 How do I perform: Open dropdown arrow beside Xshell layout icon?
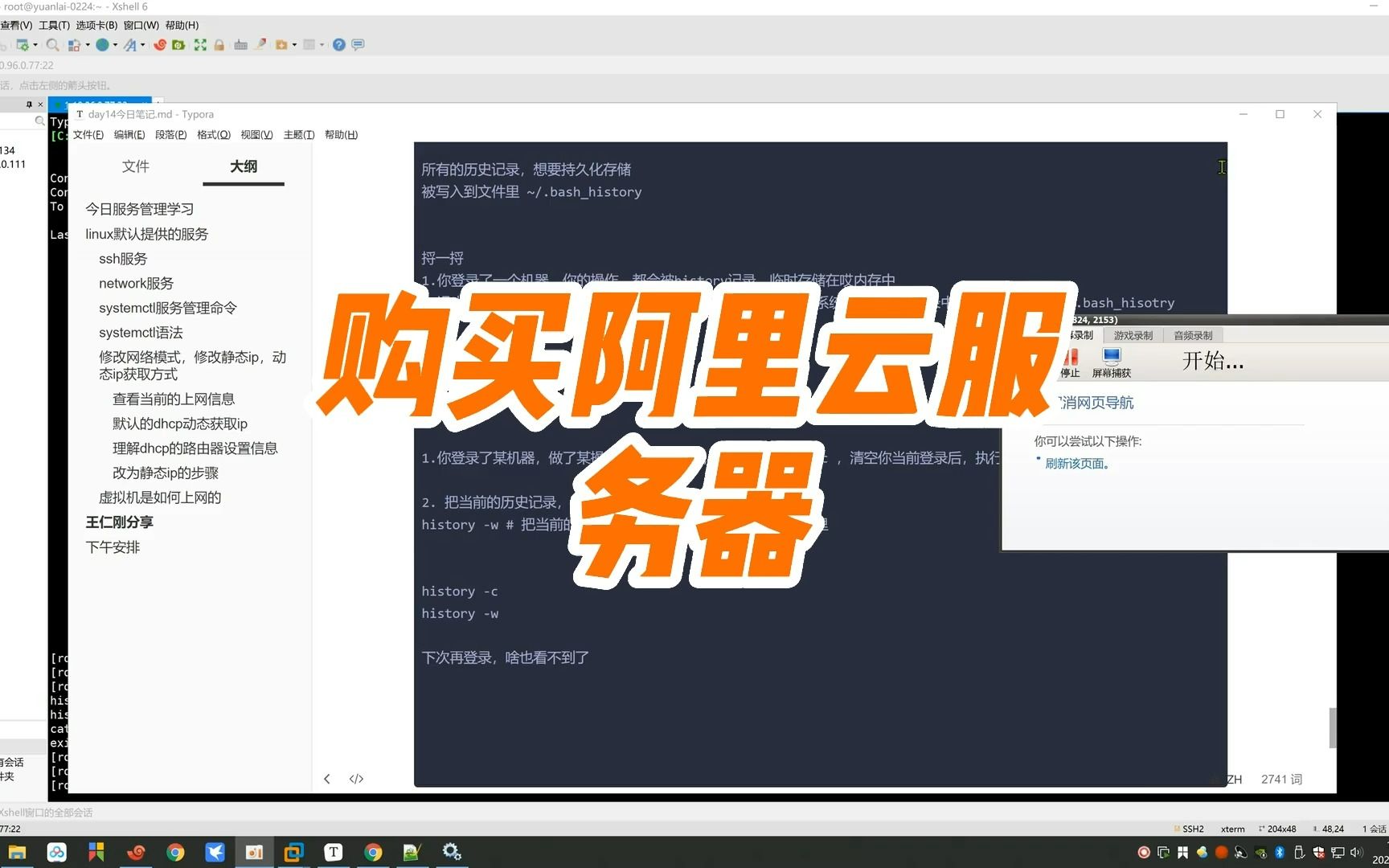[x=88, y=45]
